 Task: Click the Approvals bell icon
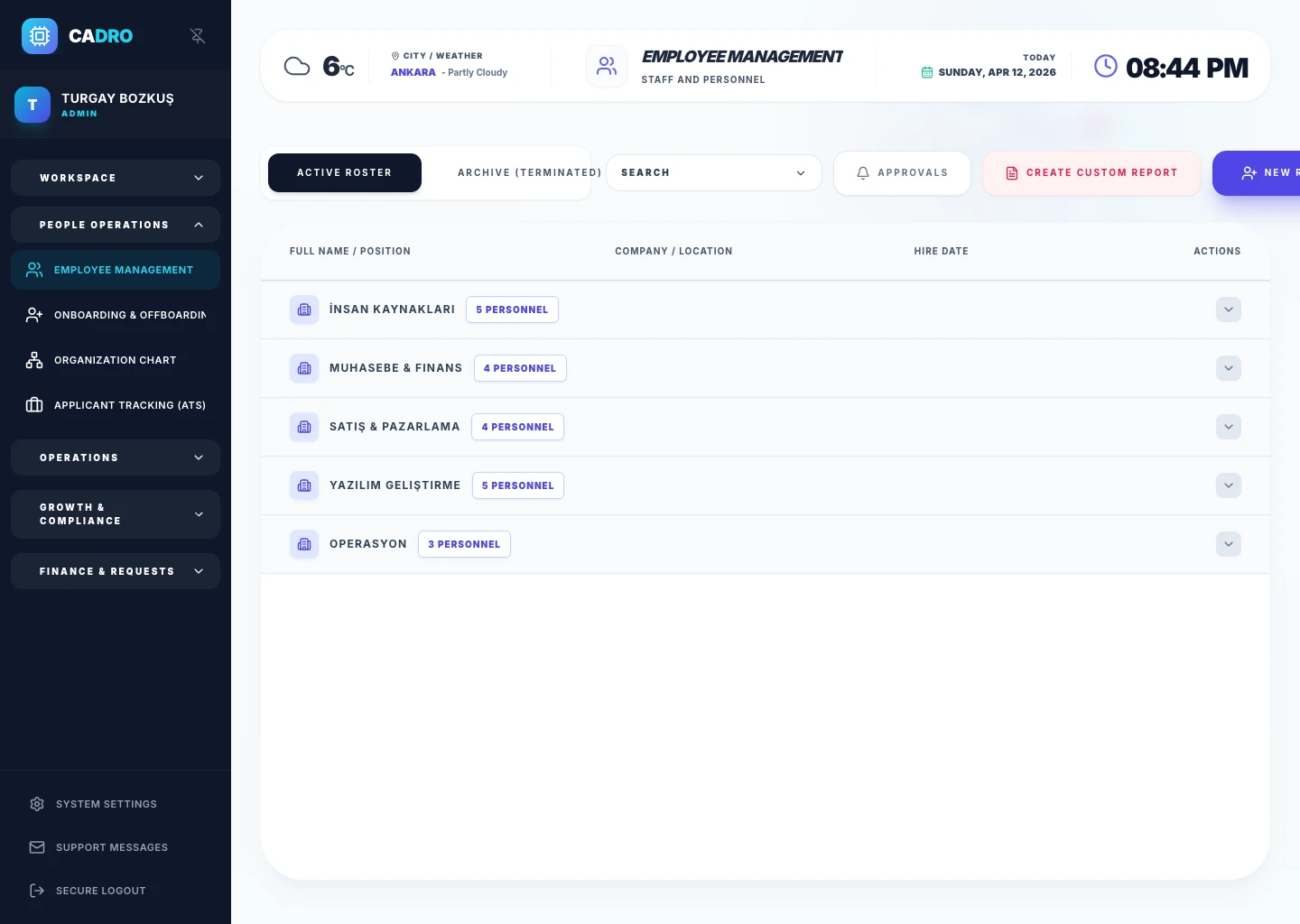pyautogui.click(x=863, y=172)
